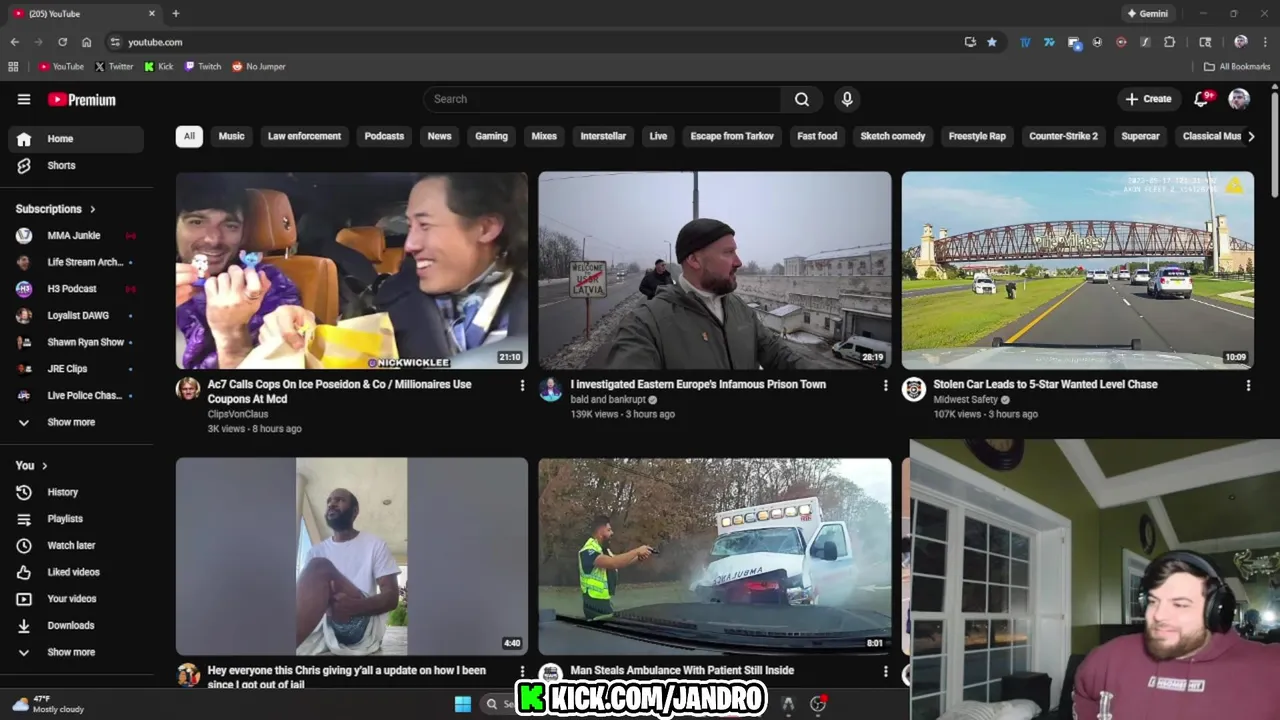This screenshot has width=1280, height=720.
Task: Select the Interstellar chip
Action: click(x=603, y=136)
